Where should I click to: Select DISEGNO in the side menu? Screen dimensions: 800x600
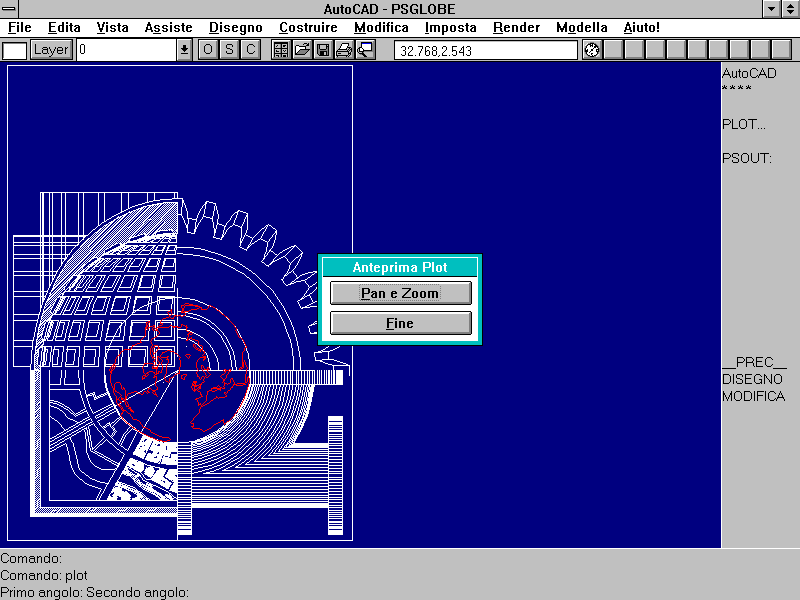[x=752, y=379]
